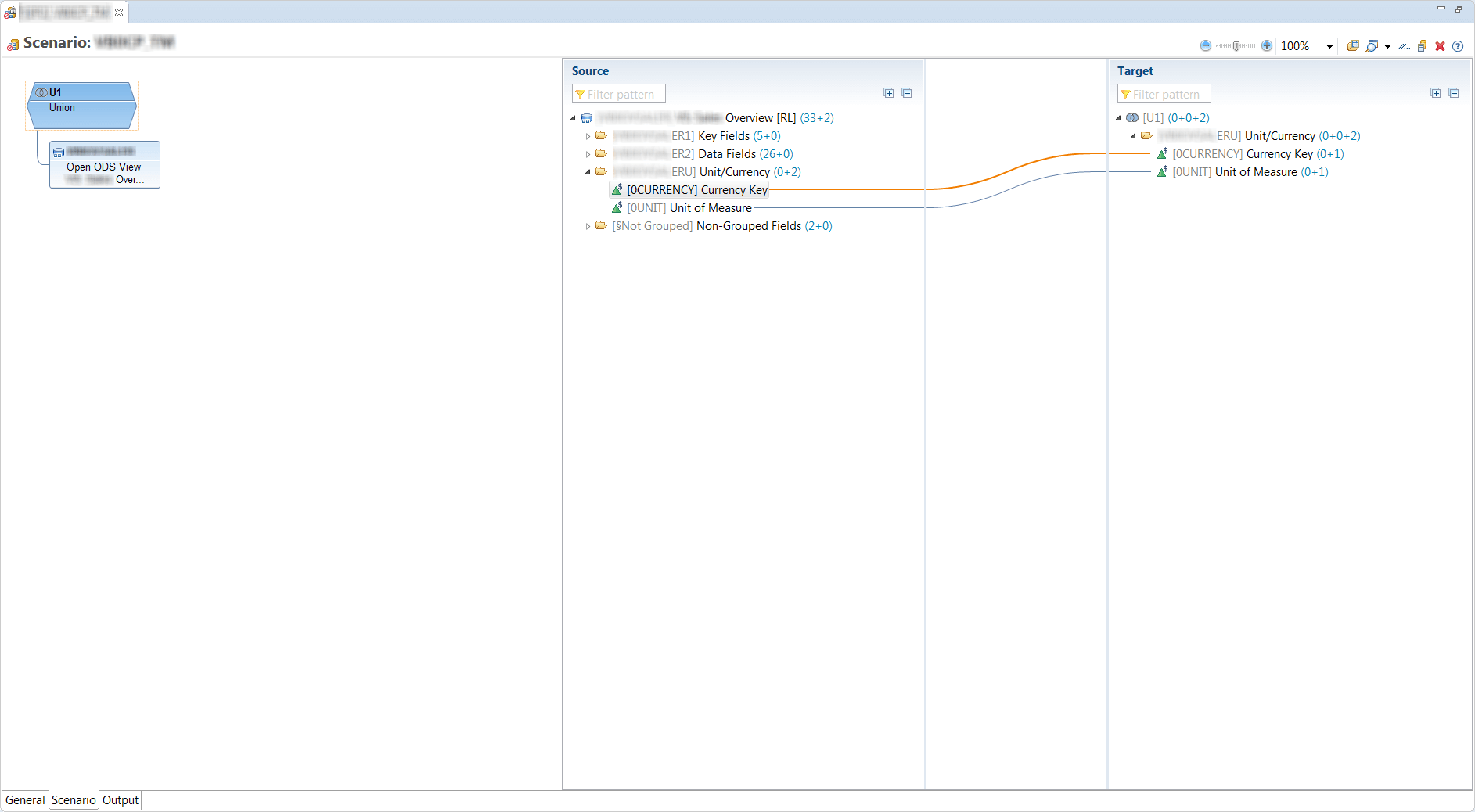
Task: Click Open ODS View in the popup
Action: tap(104, 166)
